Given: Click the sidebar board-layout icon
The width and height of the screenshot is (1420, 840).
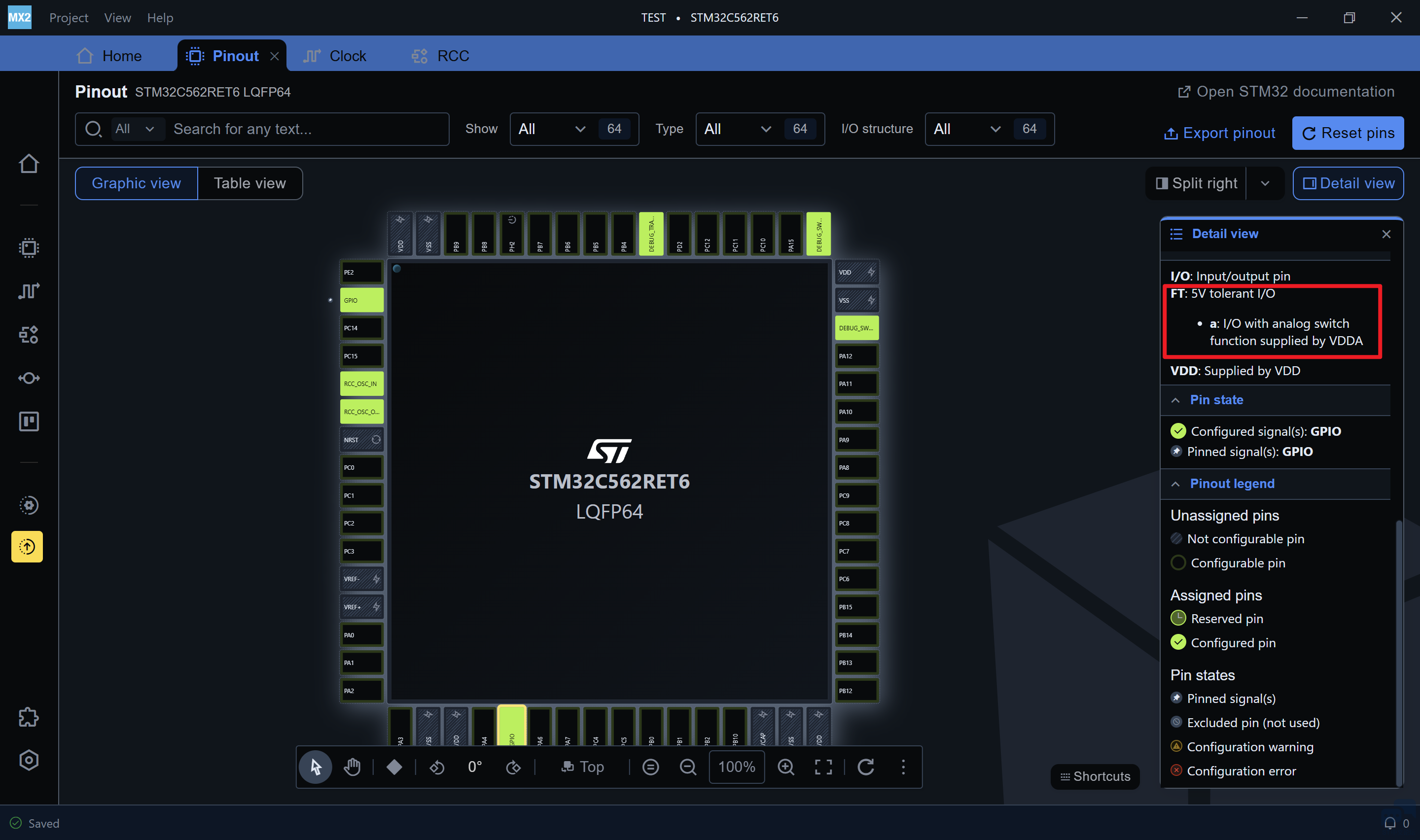Looking at the screenshot, I should [x=28, y=421].
